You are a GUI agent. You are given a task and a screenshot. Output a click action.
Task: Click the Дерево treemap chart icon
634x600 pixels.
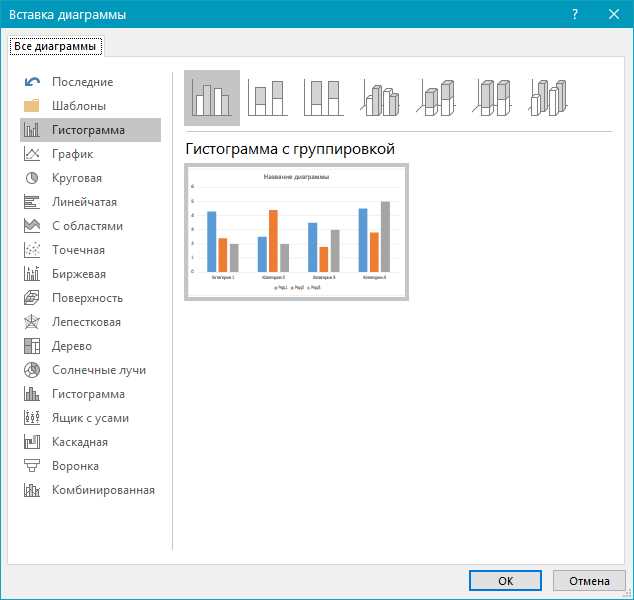coord(32,346)
